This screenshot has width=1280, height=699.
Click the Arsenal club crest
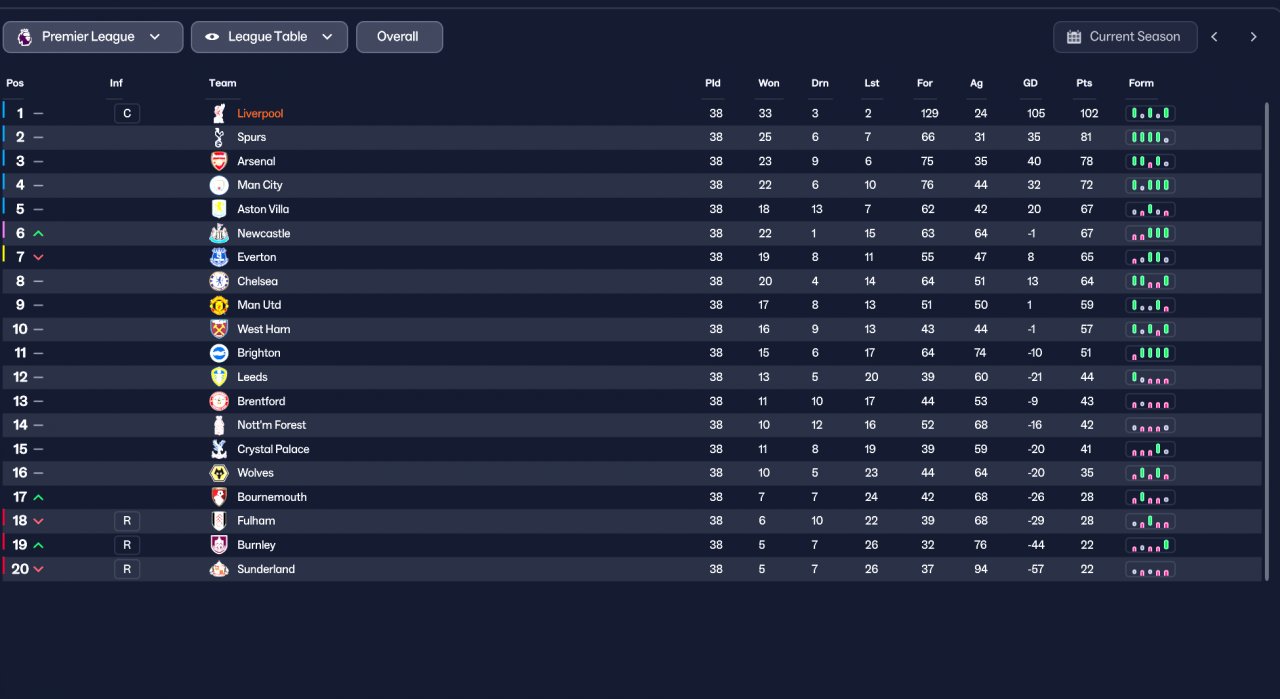219,161
